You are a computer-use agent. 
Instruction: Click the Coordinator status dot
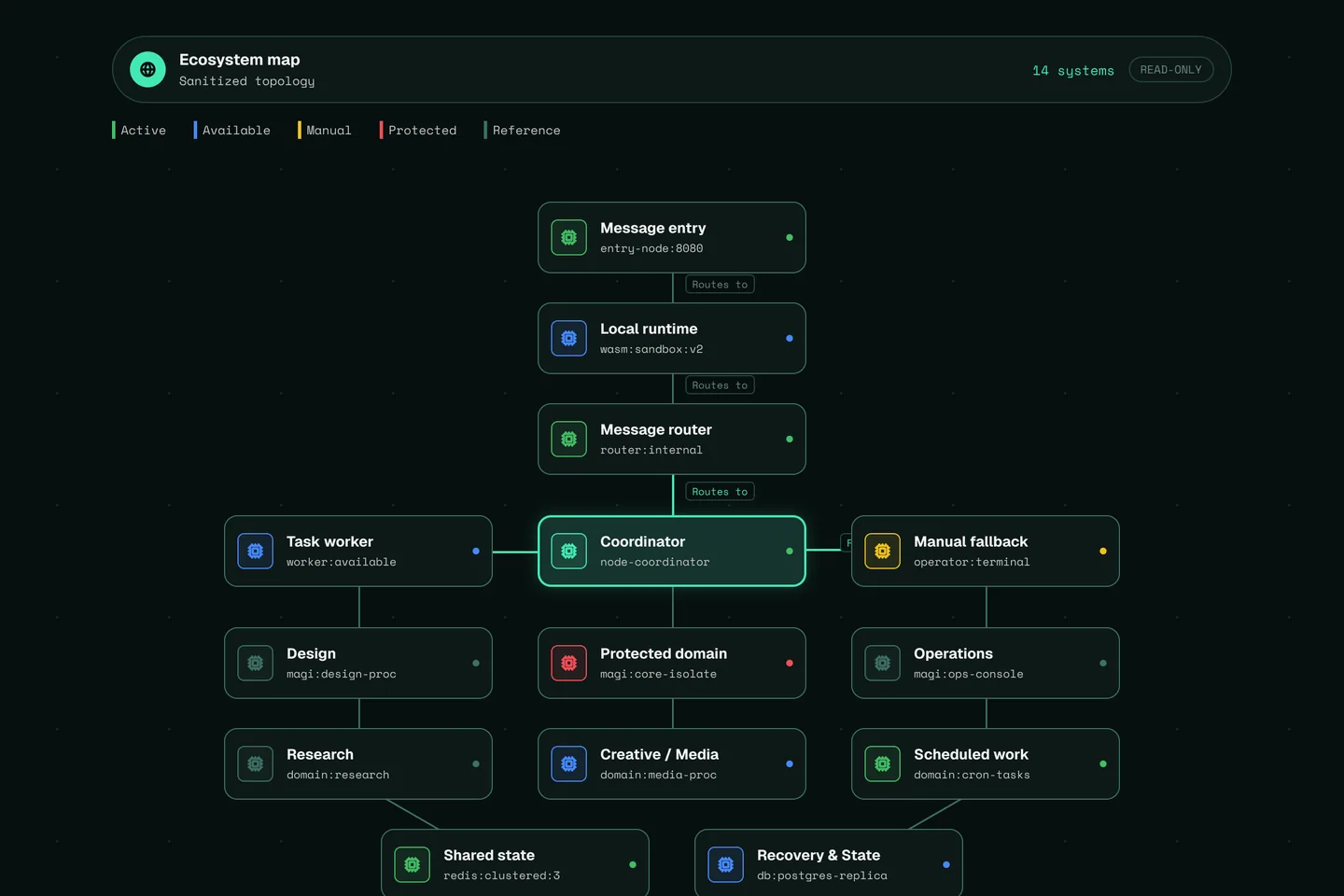[x=790, y=551]
